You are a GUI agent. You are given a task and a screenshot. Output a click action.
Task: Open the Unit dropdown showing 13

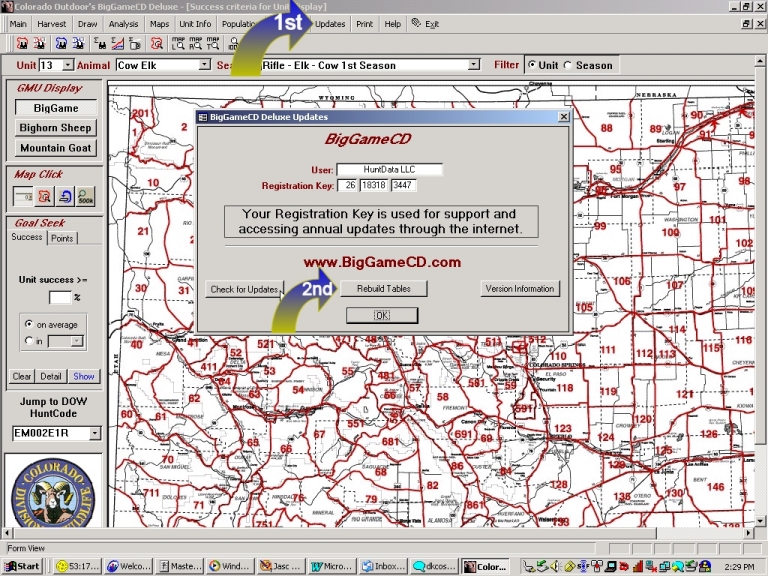pos(68,65)
